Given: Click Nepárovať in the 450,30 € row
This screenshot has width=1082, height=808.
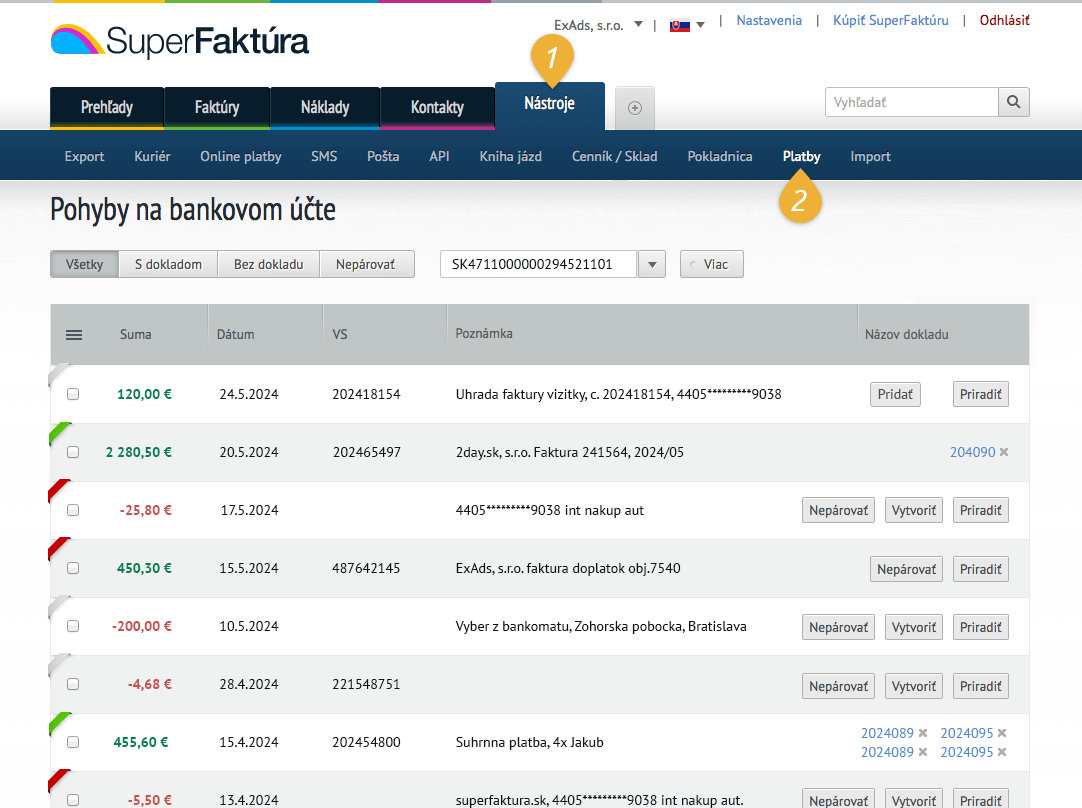Looking at the screenshot, I should 906,569.
